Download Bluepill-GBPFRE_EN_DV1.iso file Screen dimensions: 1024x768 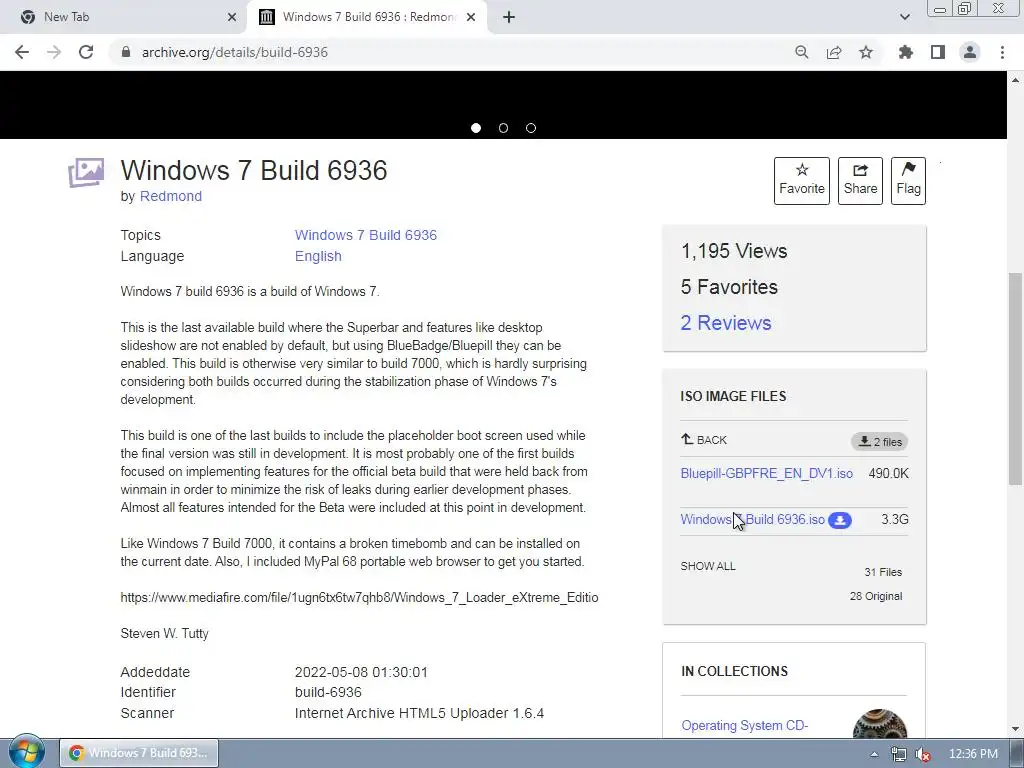[x=767, y=473]
